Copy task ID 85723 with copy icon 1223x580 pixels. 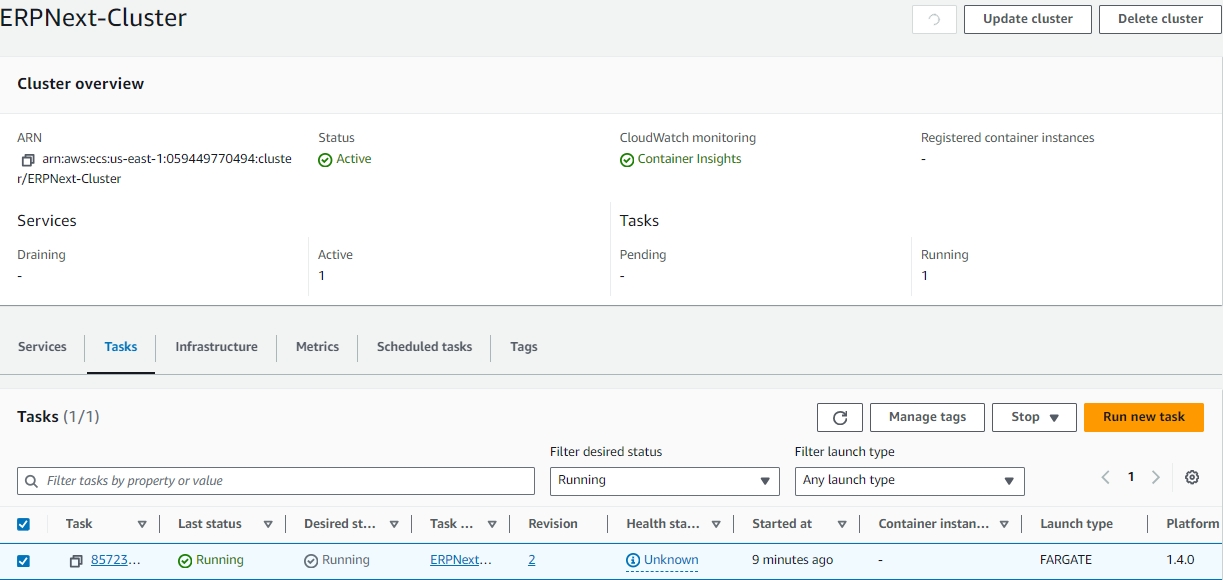(x=76, y=561)
